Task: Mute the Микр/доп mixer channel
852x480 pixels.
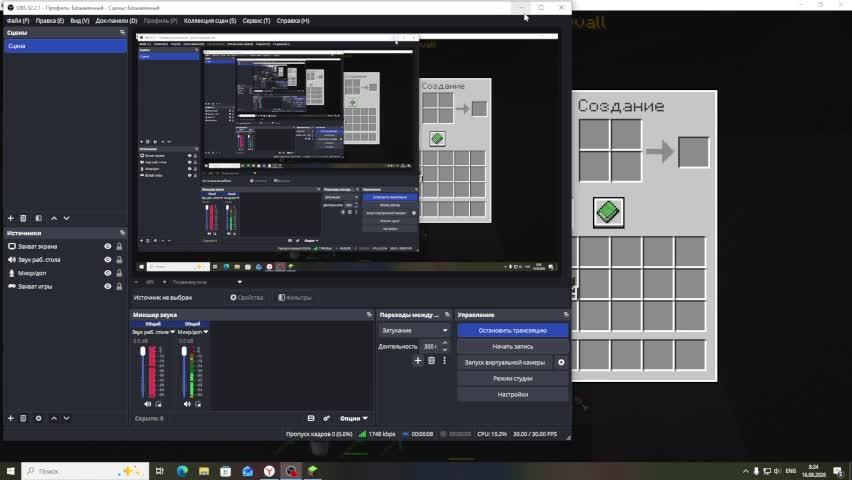Action: pyautogui.click(x=187, y=404)
